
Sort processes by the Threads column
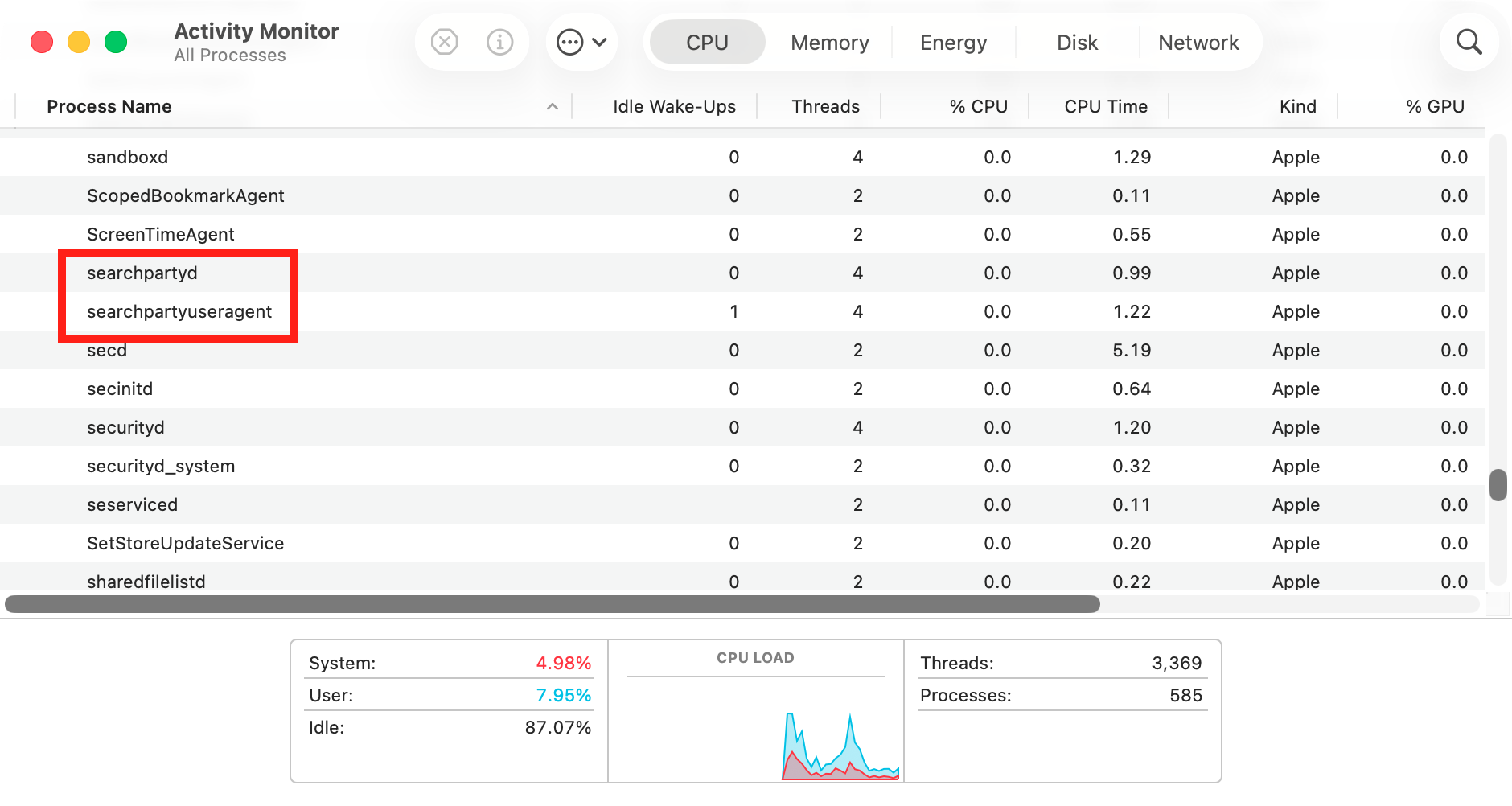coord(825,105)
